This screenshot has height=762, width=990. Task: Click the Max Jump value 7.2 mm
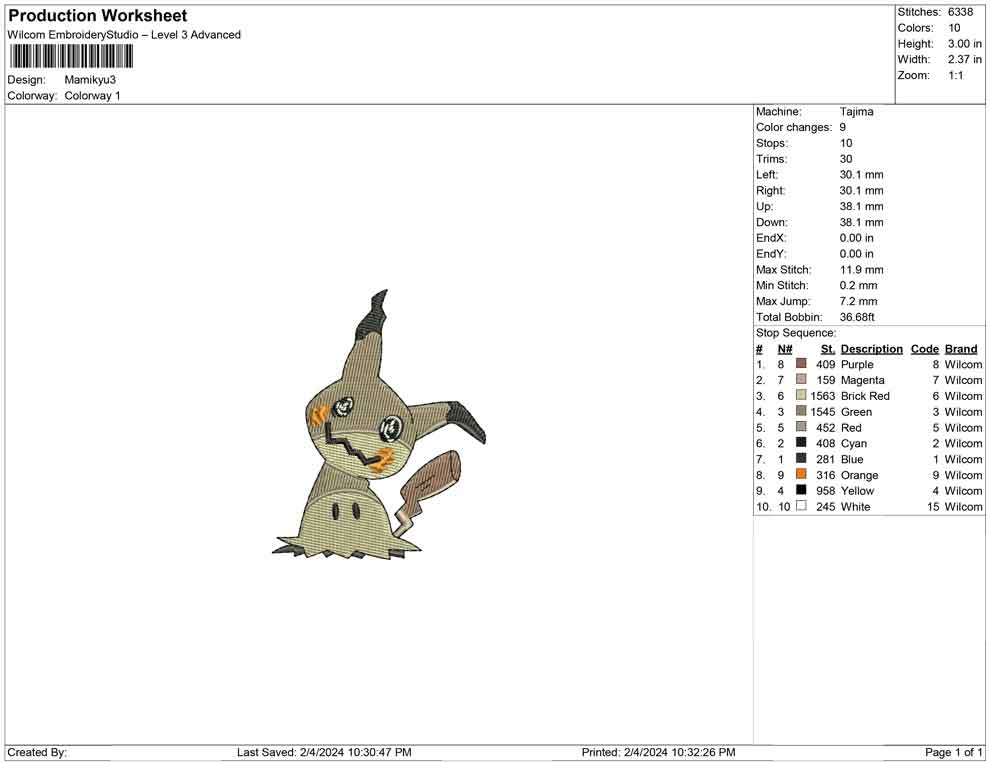click(858, 301)
